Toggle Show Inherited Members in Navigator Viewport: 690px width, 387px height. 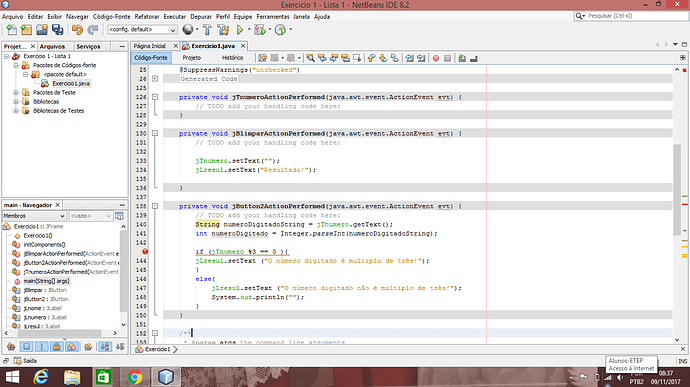pyautogui.click(x=11, y=346)
